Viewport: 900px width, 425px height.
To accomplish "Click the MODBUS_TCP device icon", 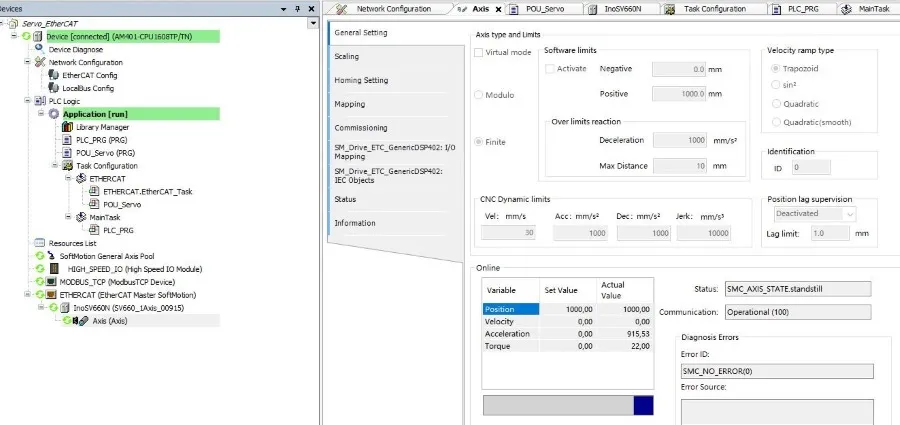I will pos(51,282).
